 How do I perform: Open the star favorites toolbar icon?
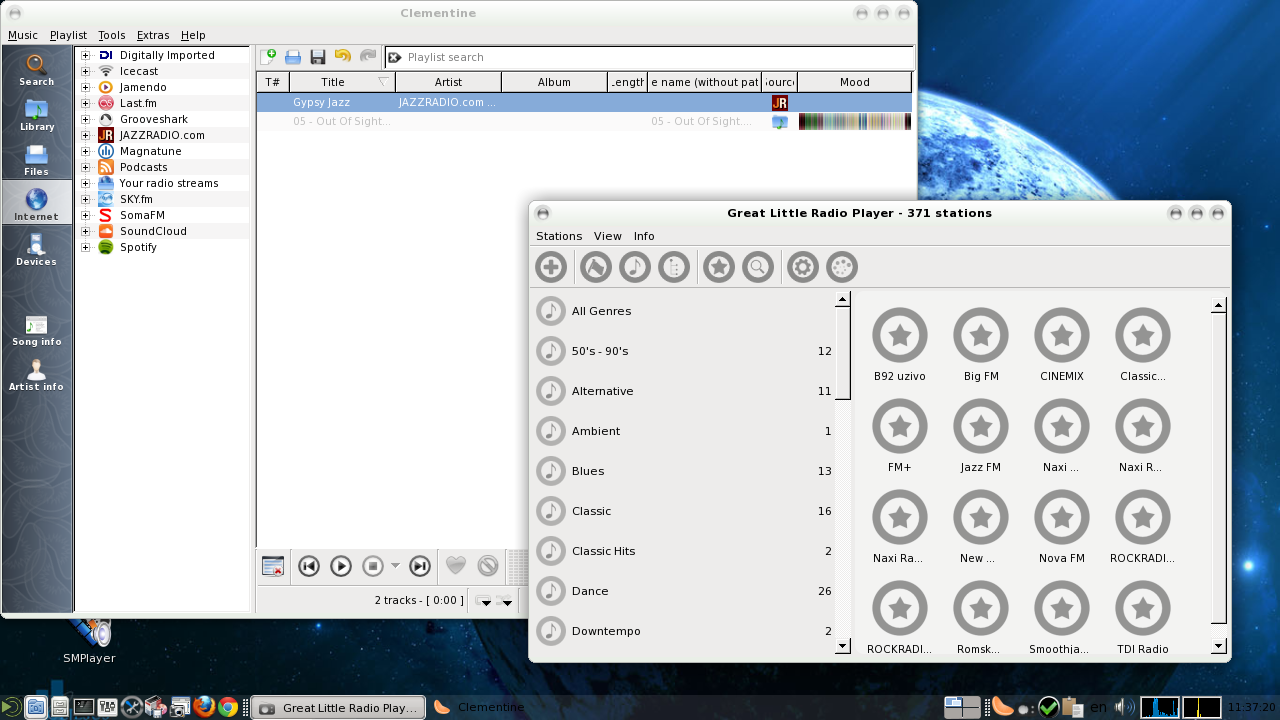pyautogui.click(x=719, y=267)
